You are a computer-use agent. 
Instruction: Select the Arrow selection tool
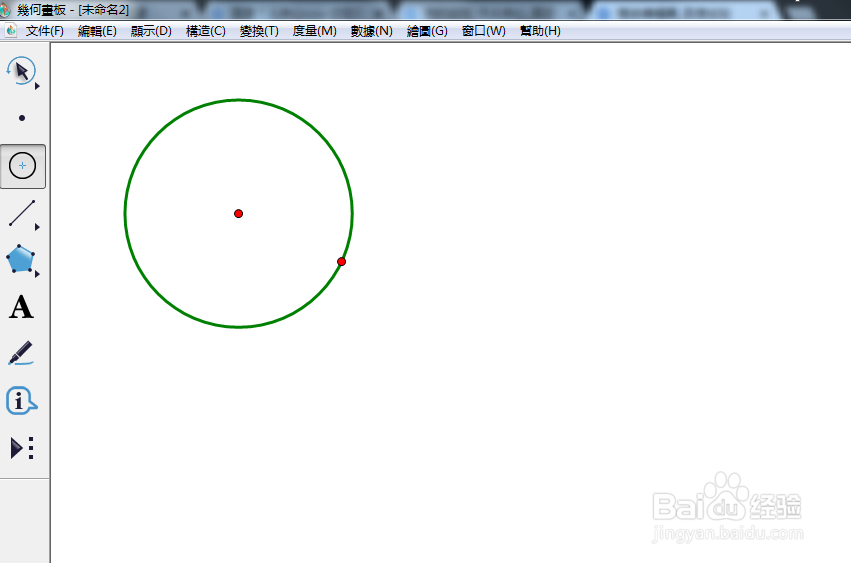(x=21, y=71)
